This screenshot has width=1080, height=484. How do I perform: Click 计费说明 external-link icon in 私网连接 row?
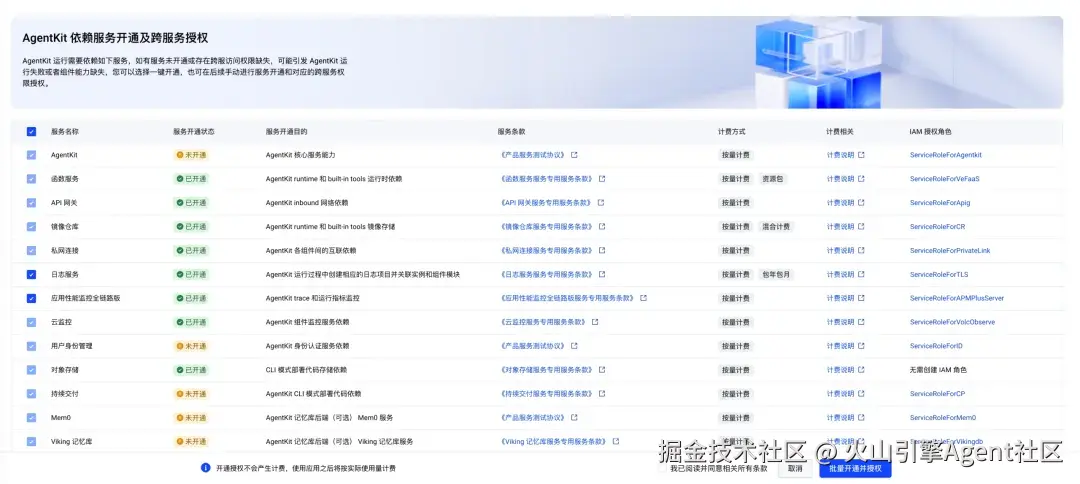coord(861,251)
